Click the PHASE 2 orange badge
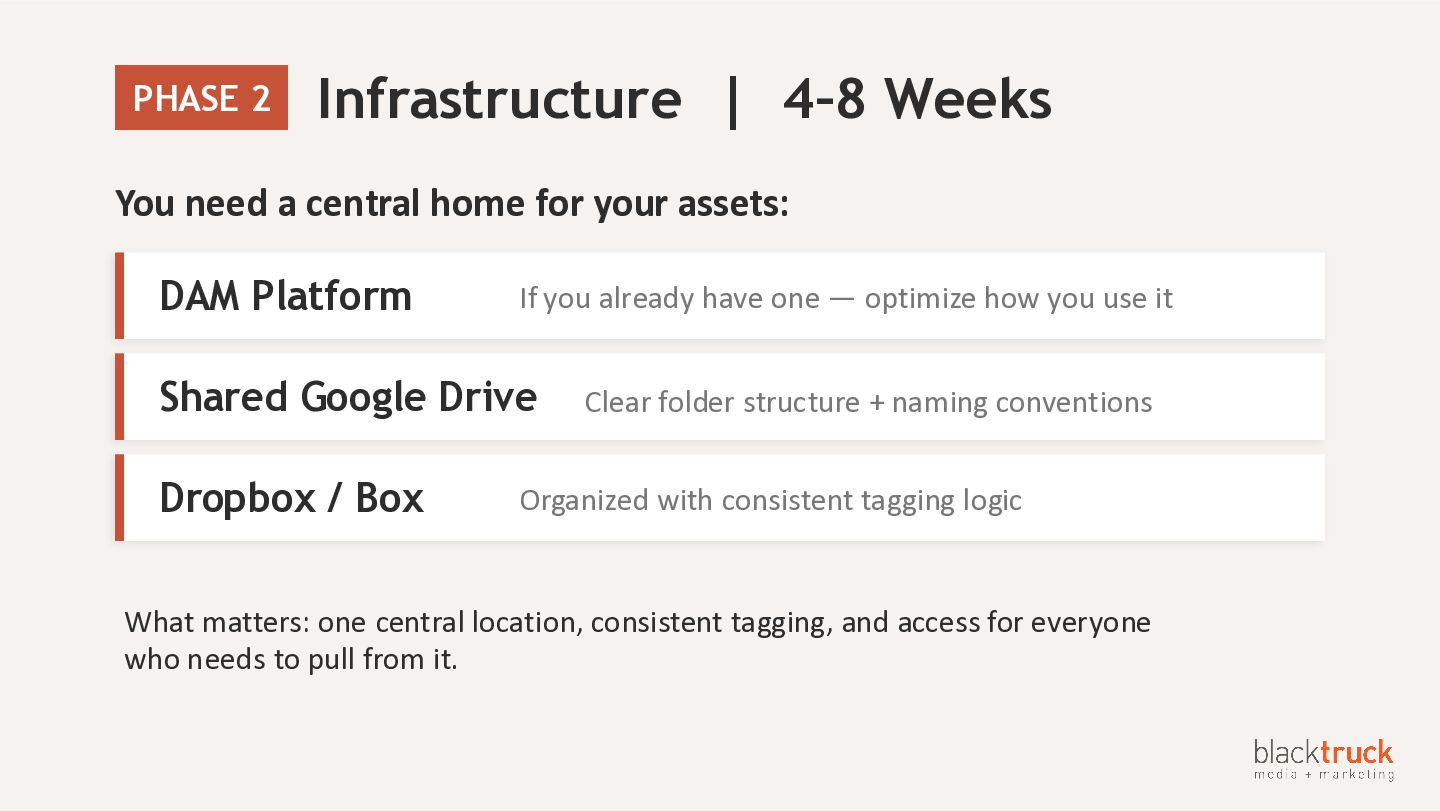 coord(201,98)
